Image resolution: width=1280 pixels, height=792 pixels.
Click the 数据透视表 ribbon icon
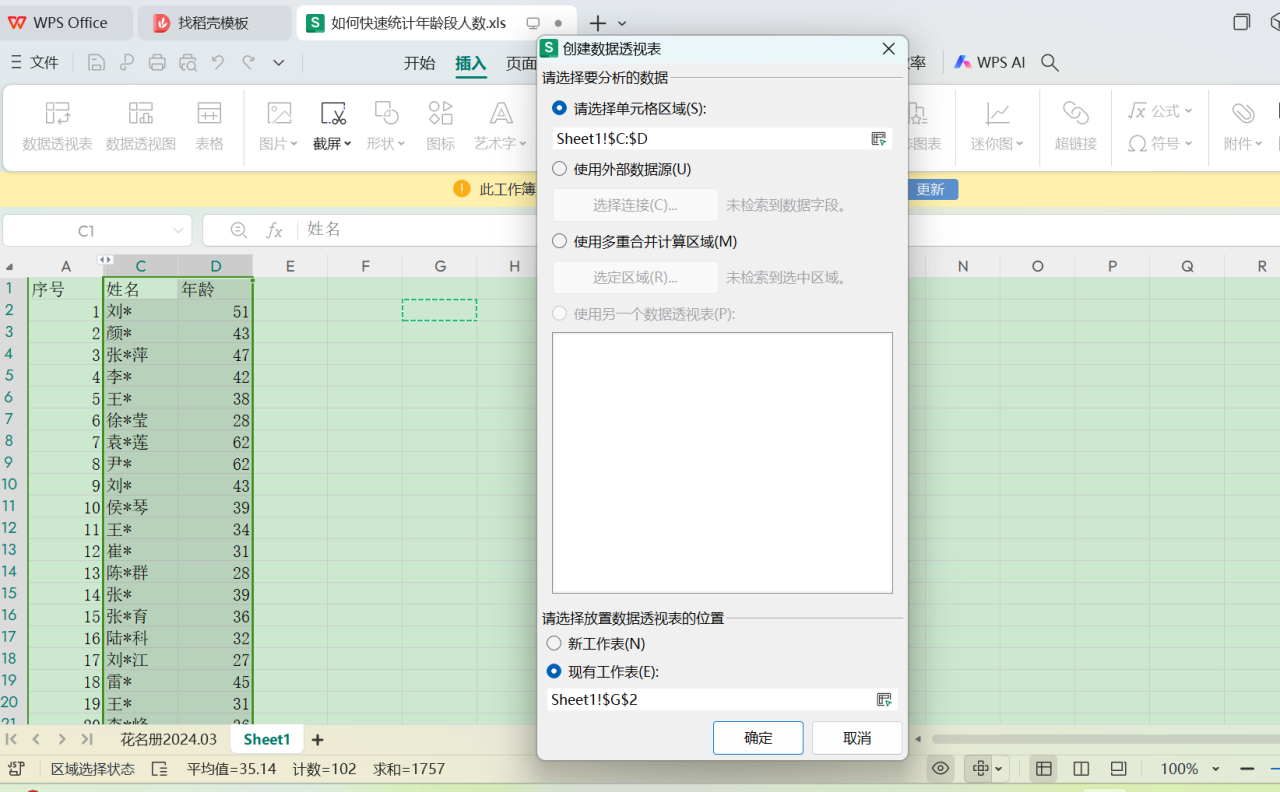[x=58, y=124]
